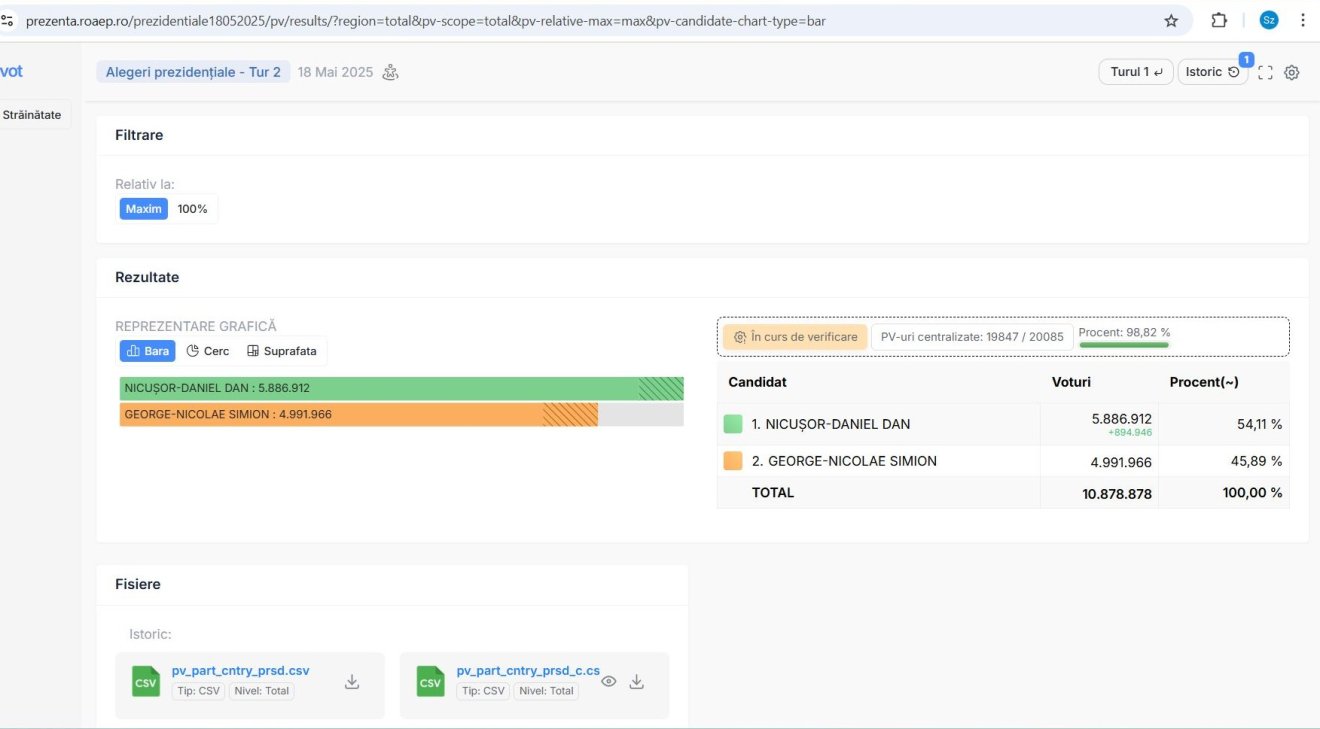This screenshot has width=1320, height=729.
Task: Click the +894.946 vote difference text
Action: pyautogui.click(x=1129, y=433)
